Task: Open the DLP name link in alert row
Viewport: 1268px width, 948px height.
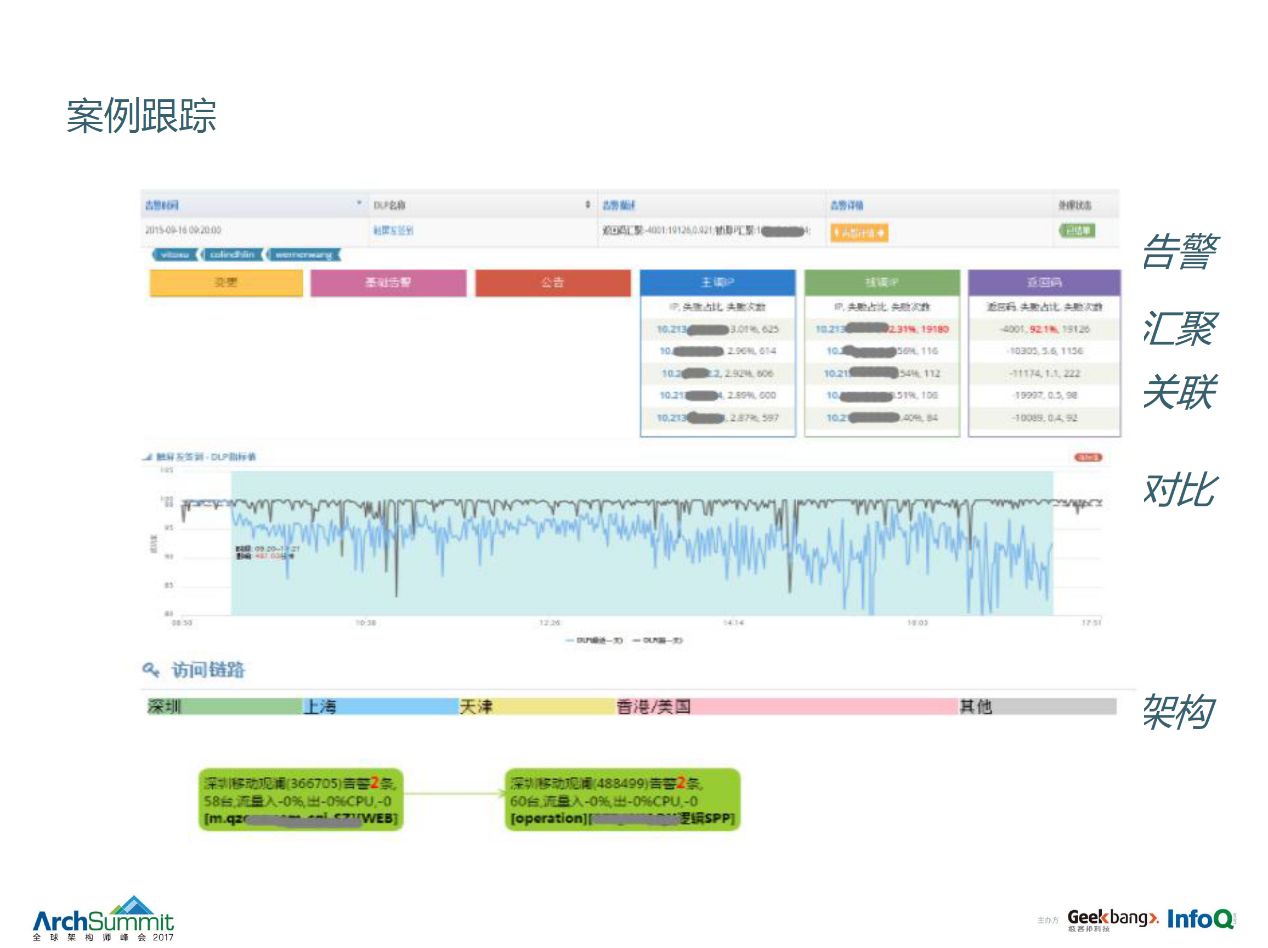Action: [x=393, y=231]
